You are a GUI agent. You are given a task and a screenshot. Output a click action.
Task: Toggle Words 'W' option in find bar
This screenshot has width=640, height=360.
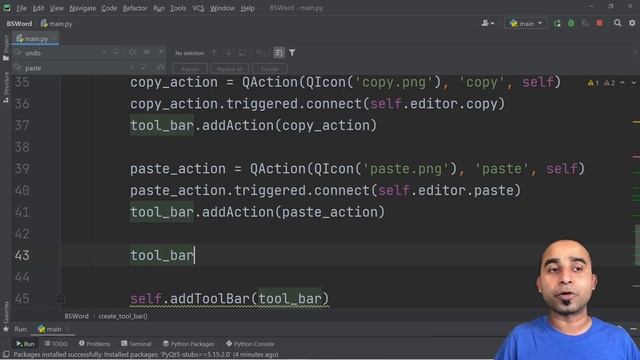(x=147, y=52)
